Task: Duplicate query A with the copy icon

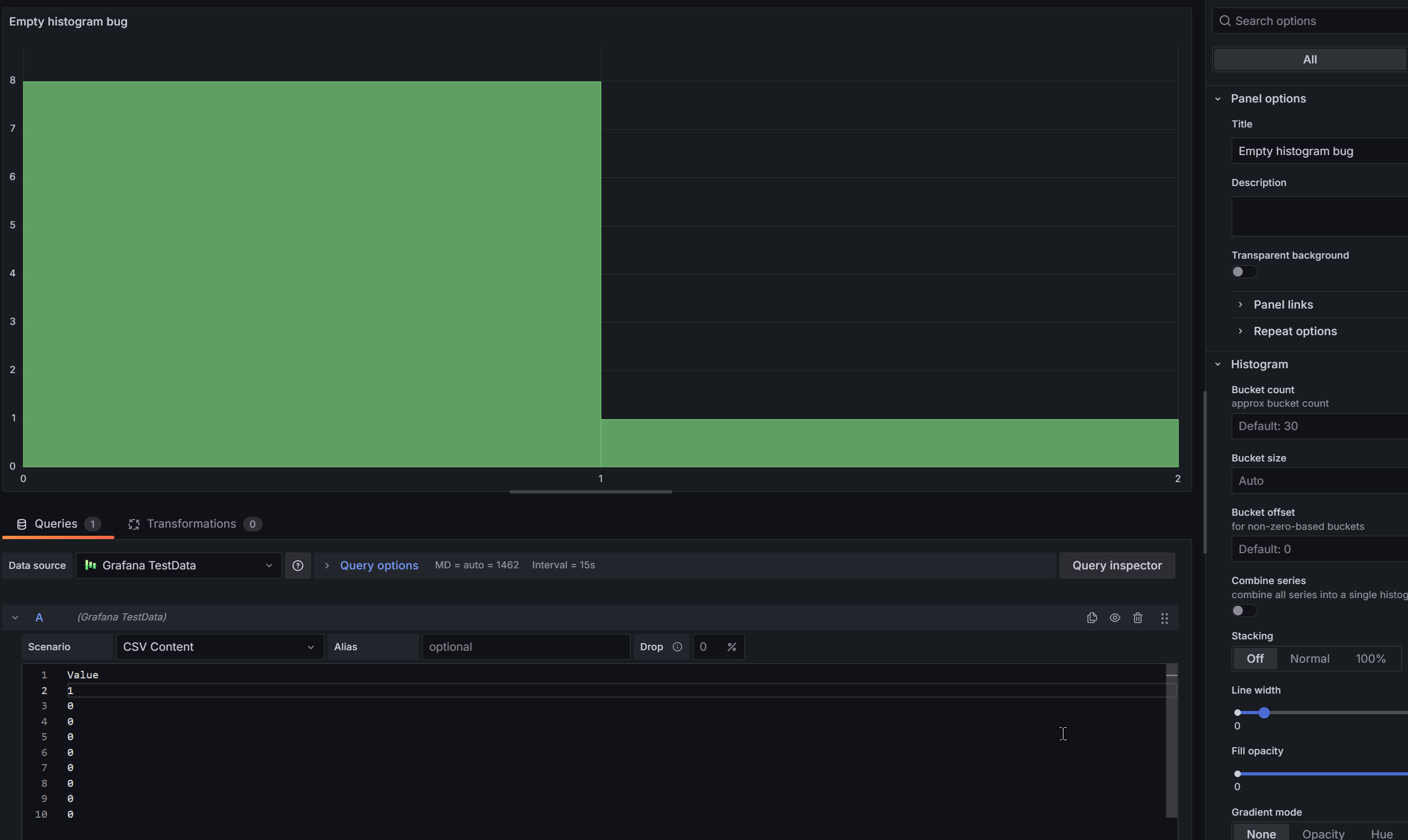Action: click(1092, 618)
